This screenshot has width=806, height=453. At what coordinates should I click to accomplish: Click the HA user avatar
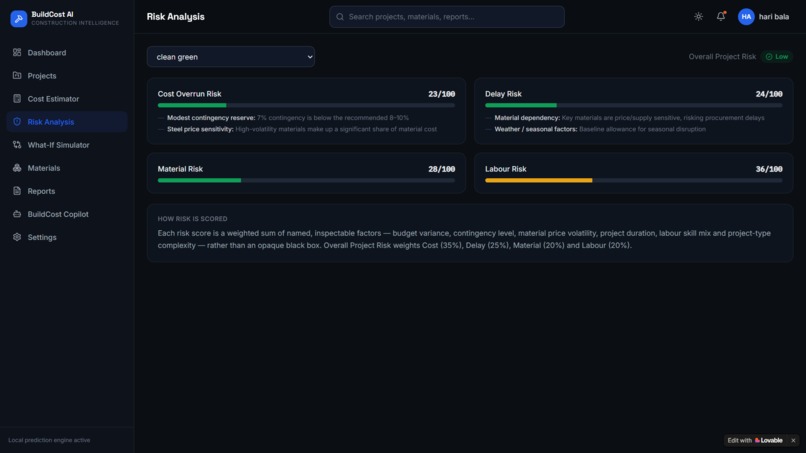746,16
